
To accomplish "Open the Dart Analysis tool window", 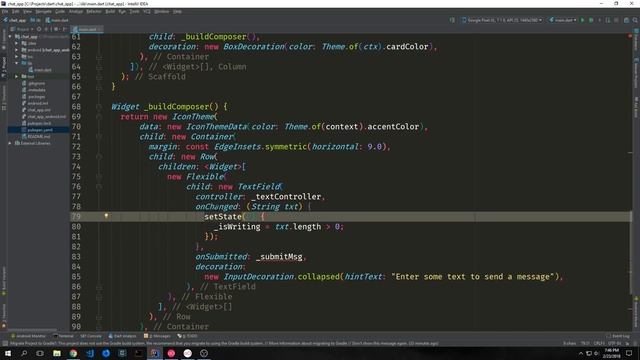I will tap(122, 336).
